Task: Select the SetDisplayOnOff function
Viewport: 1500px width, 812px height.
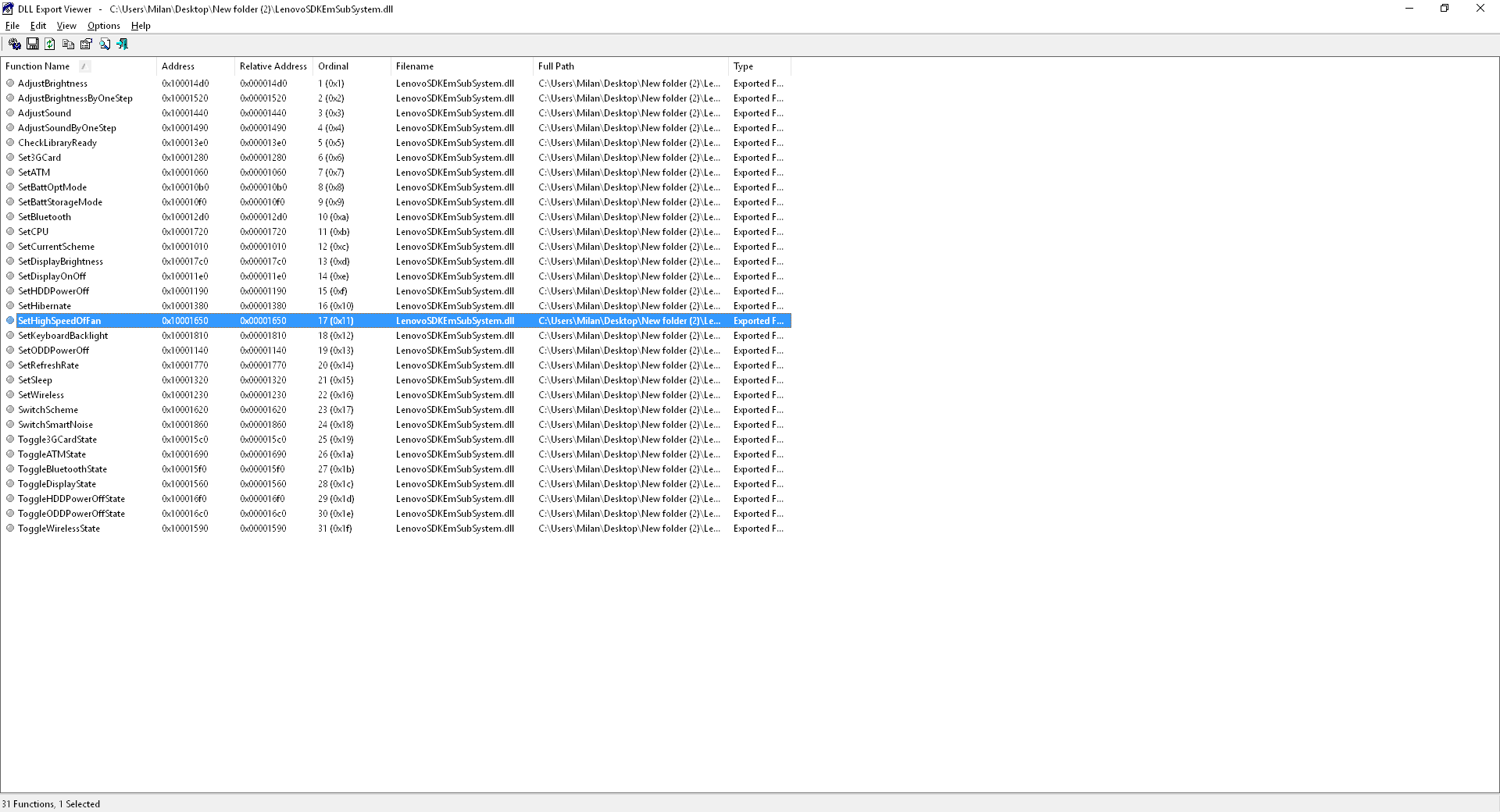Action: tap(52, 276)
